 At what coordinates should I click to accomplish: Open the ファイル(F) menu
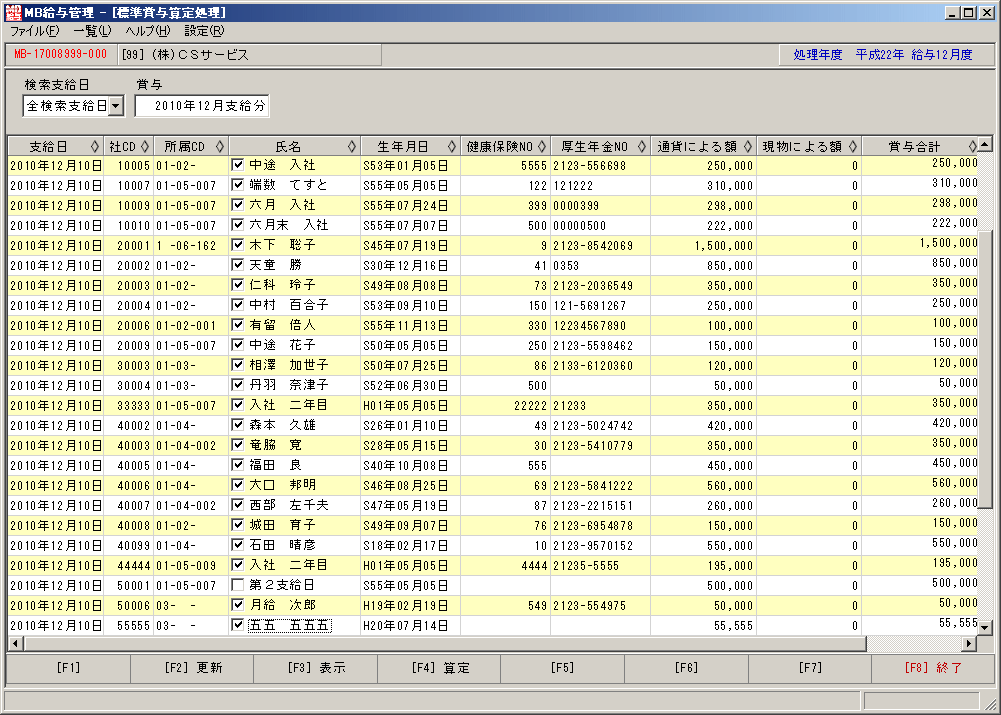pyautogui.click(x=34, y=31)
